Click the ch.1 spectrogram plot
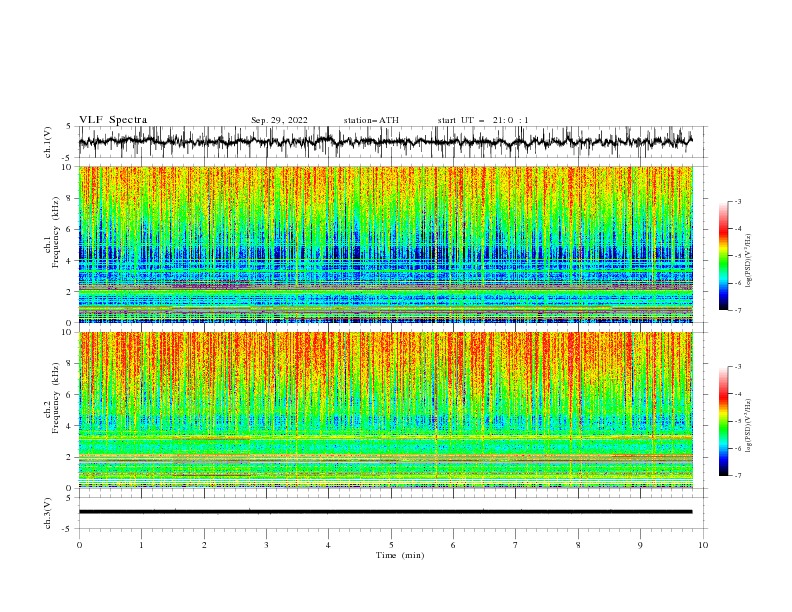Viewport: 792px width, 612px height. 386,244
